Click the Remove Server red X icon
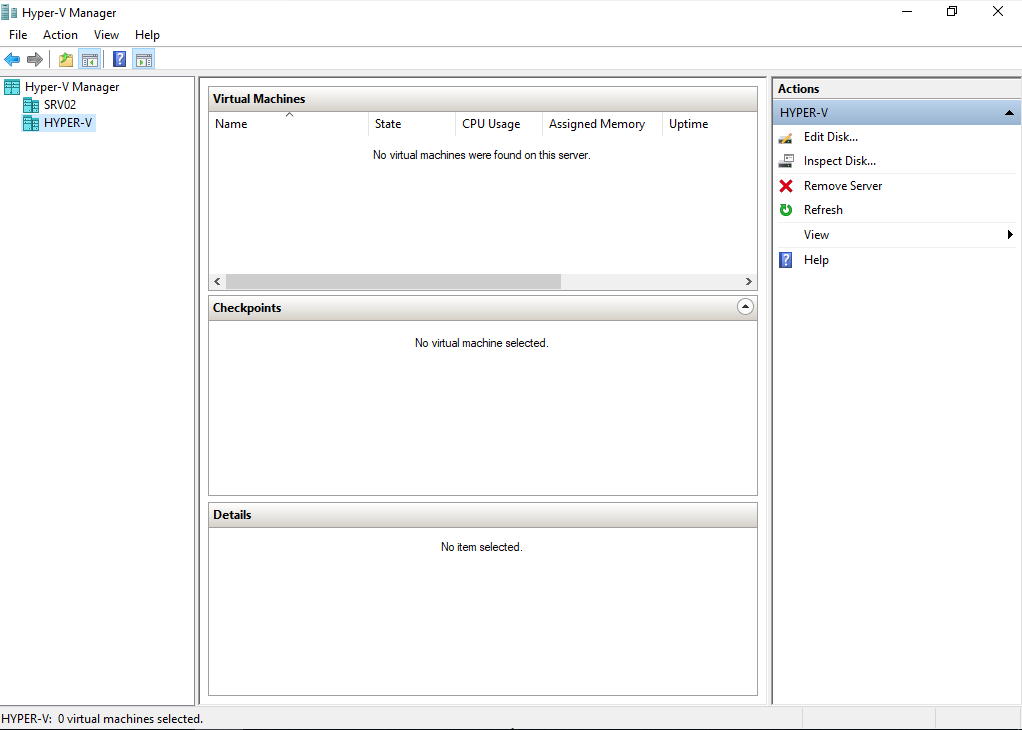Screen dimensions: 1022x730 point(786,185)
